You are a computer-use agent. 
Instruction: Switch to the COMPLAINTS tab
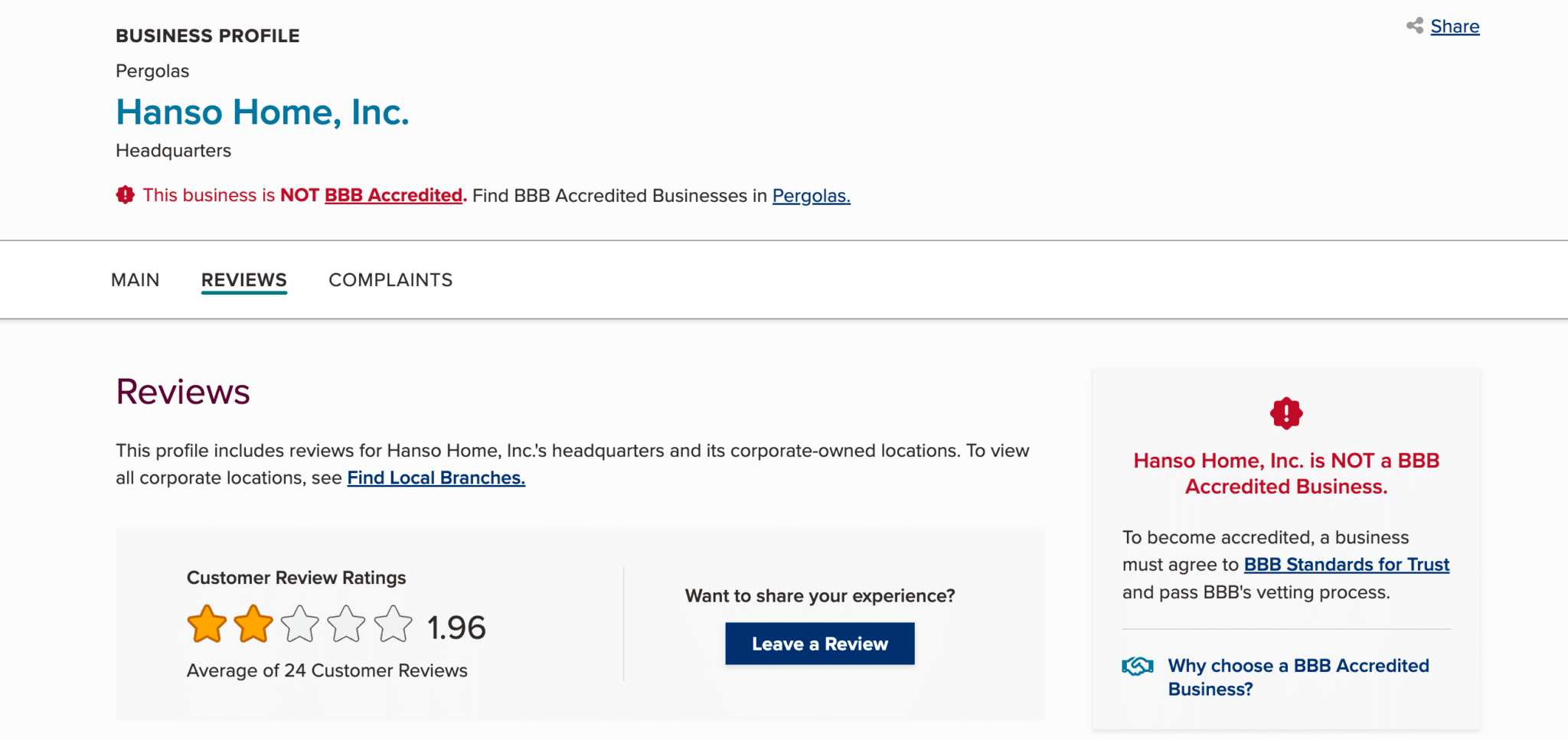390,280
